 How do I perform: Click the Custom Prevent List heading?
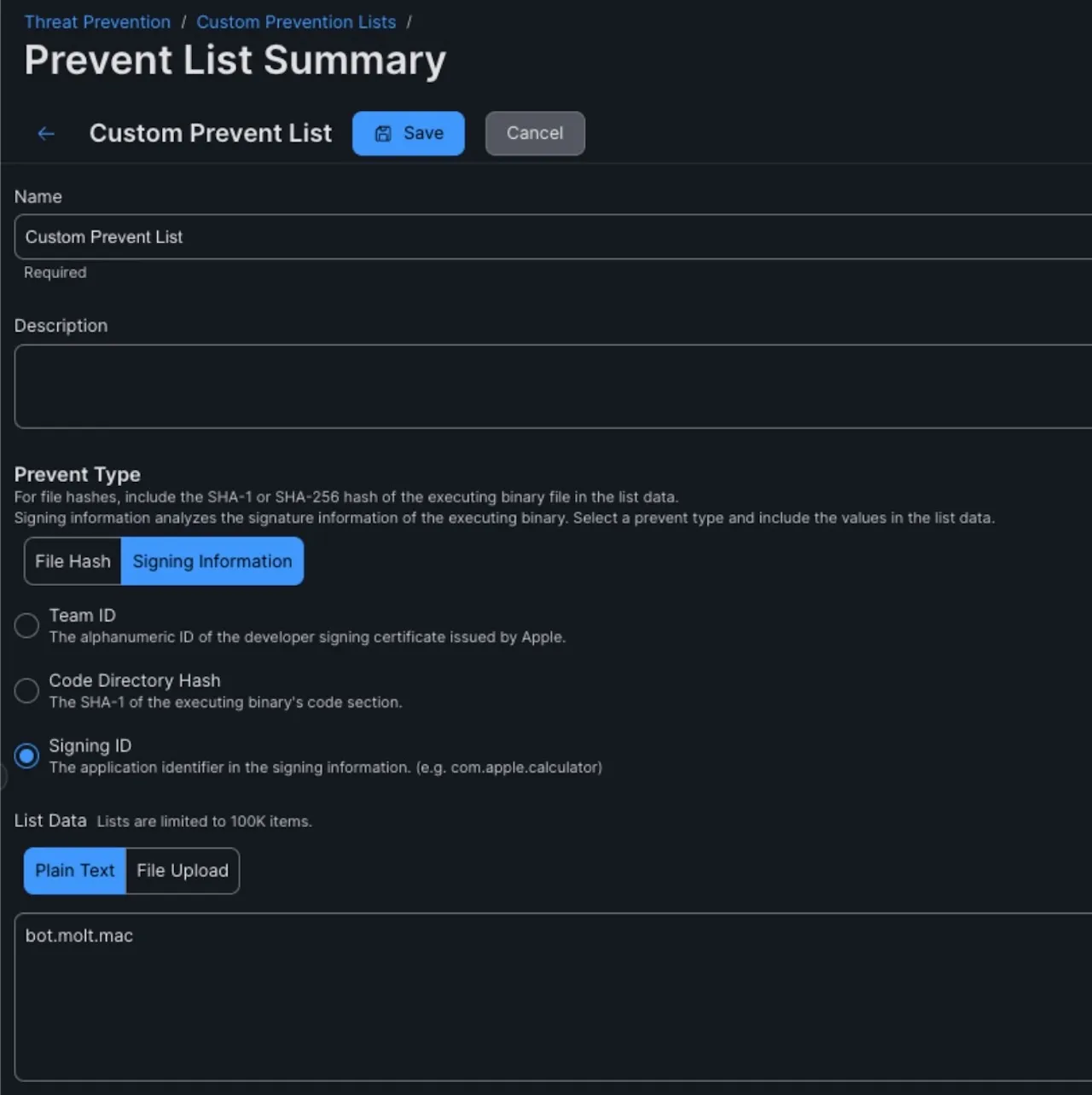tap(211, 134)
